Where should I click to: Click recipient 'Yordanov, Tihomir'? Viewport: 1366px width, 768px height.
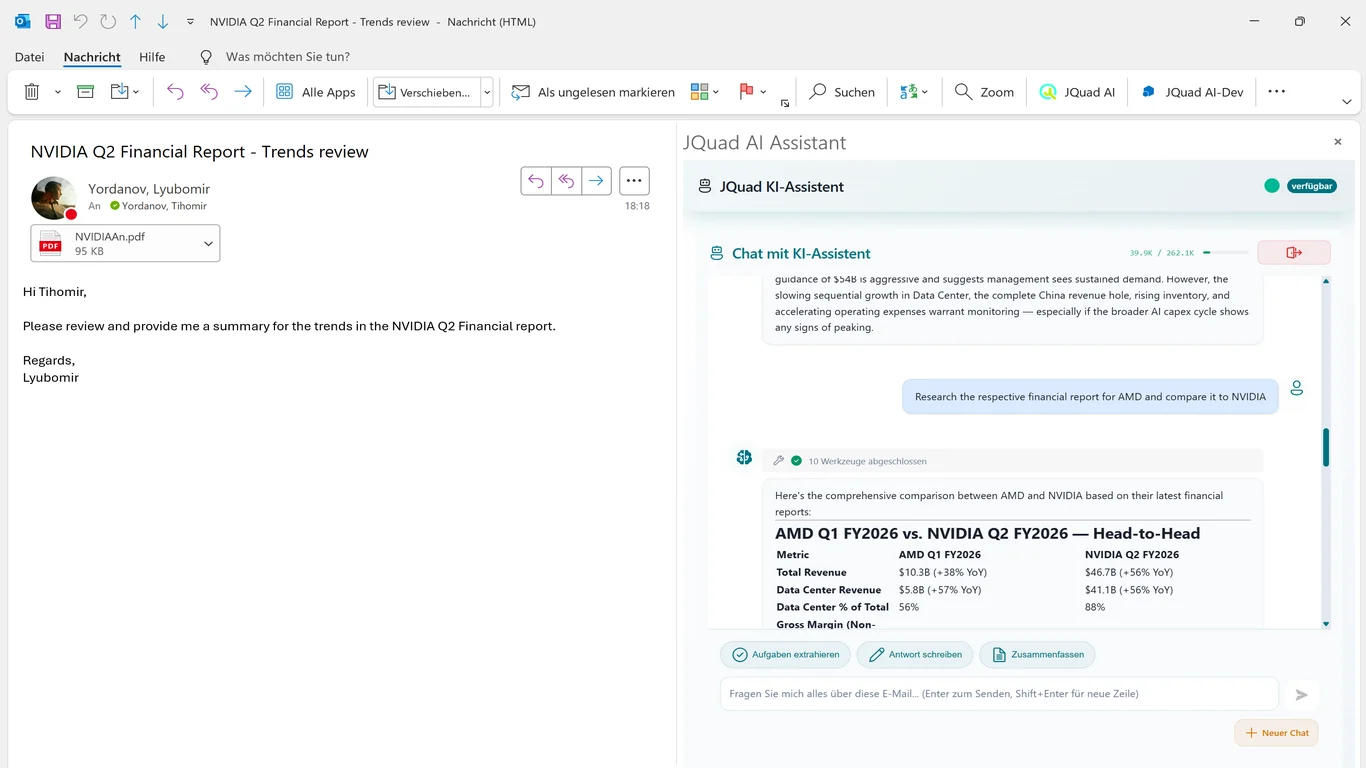[164, 206]
